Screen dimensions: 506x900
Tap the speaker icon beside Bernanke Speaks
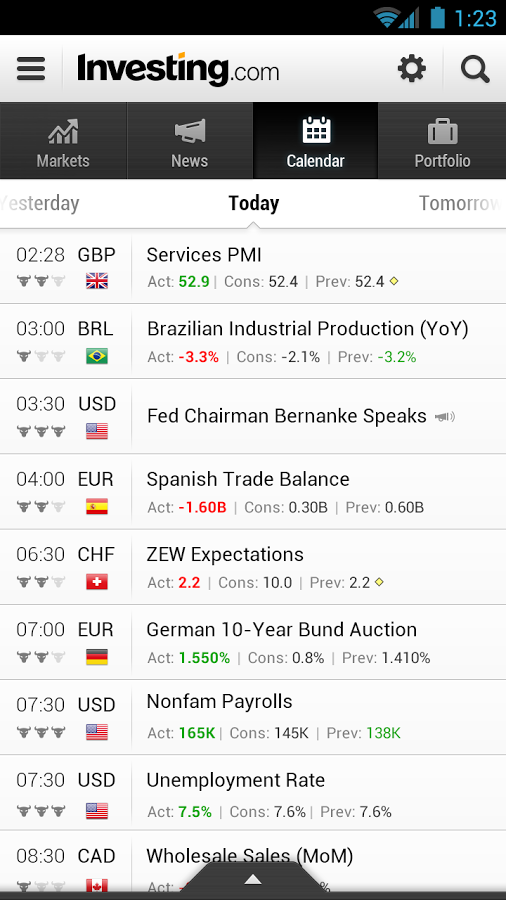pyautogui.click(x=445, y=416)
